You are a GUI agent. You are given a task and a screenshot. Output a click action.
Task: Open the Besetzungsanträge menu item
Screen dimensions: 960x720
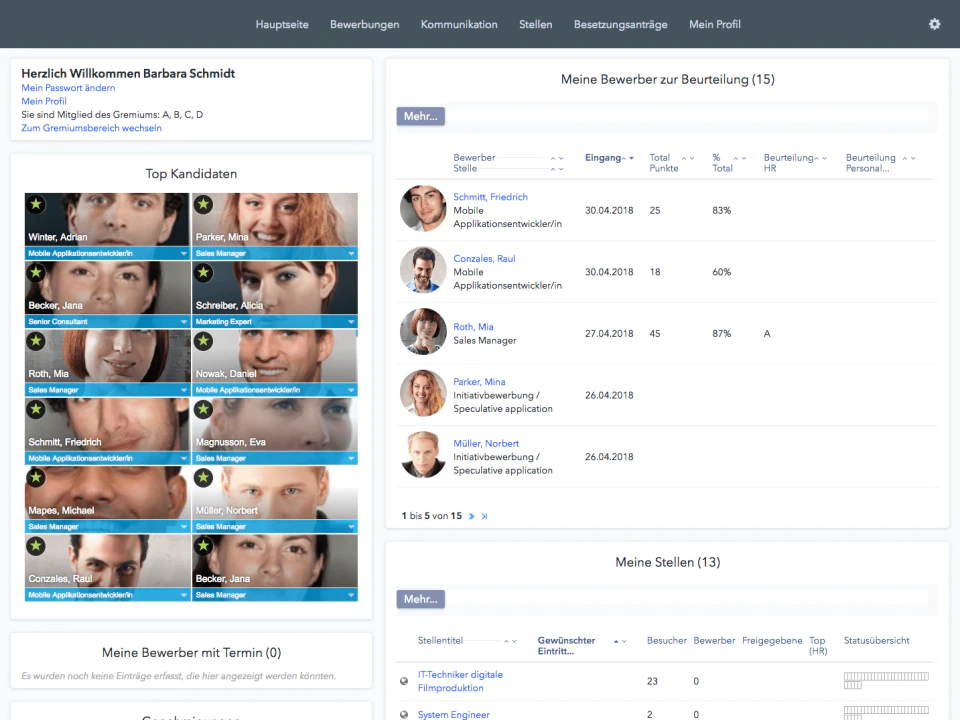(x=620, y=24)
